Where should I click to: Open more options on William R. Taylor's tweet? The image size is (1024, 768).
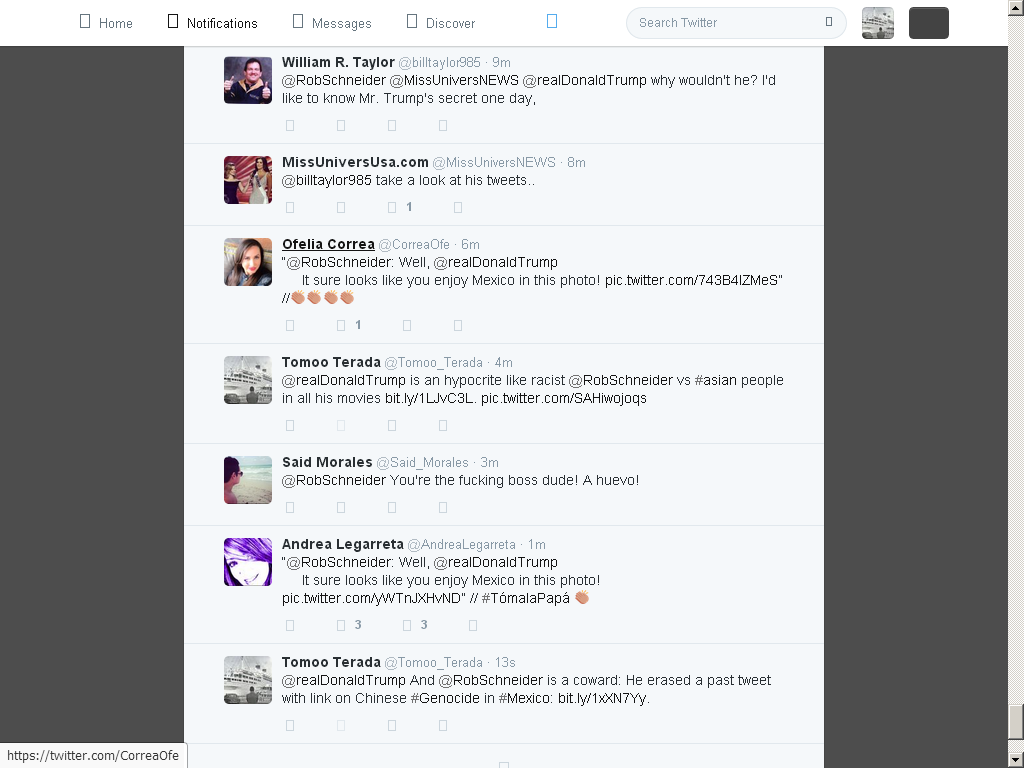click(x=443, y=125)
